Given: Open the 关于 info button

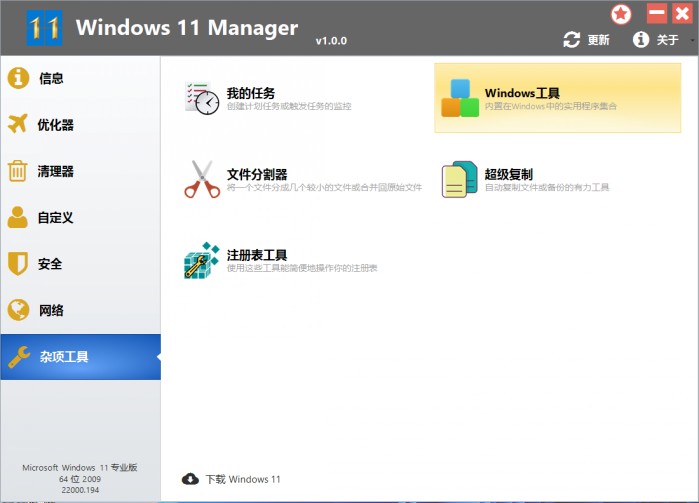Looking at the screenshot, I should click(656, 40).
